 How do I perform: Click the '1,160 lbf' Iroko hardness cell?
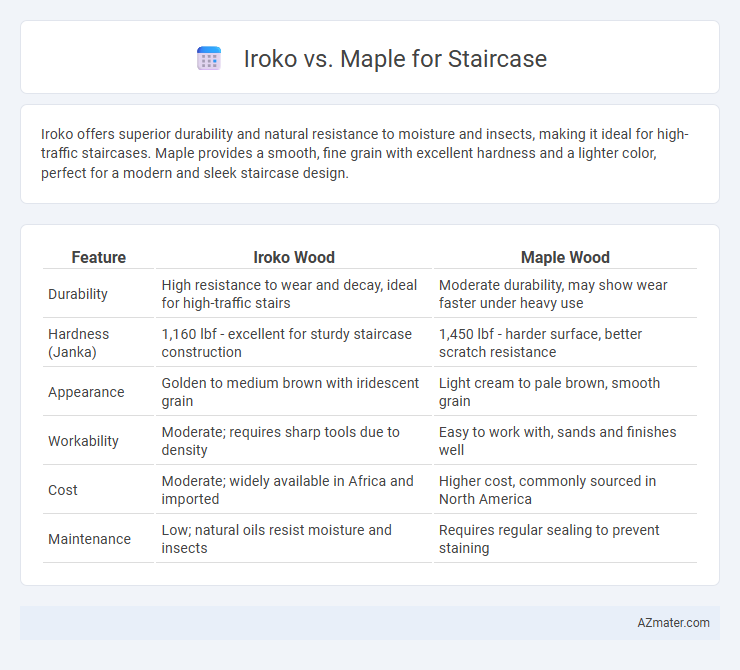click(294, 343)
